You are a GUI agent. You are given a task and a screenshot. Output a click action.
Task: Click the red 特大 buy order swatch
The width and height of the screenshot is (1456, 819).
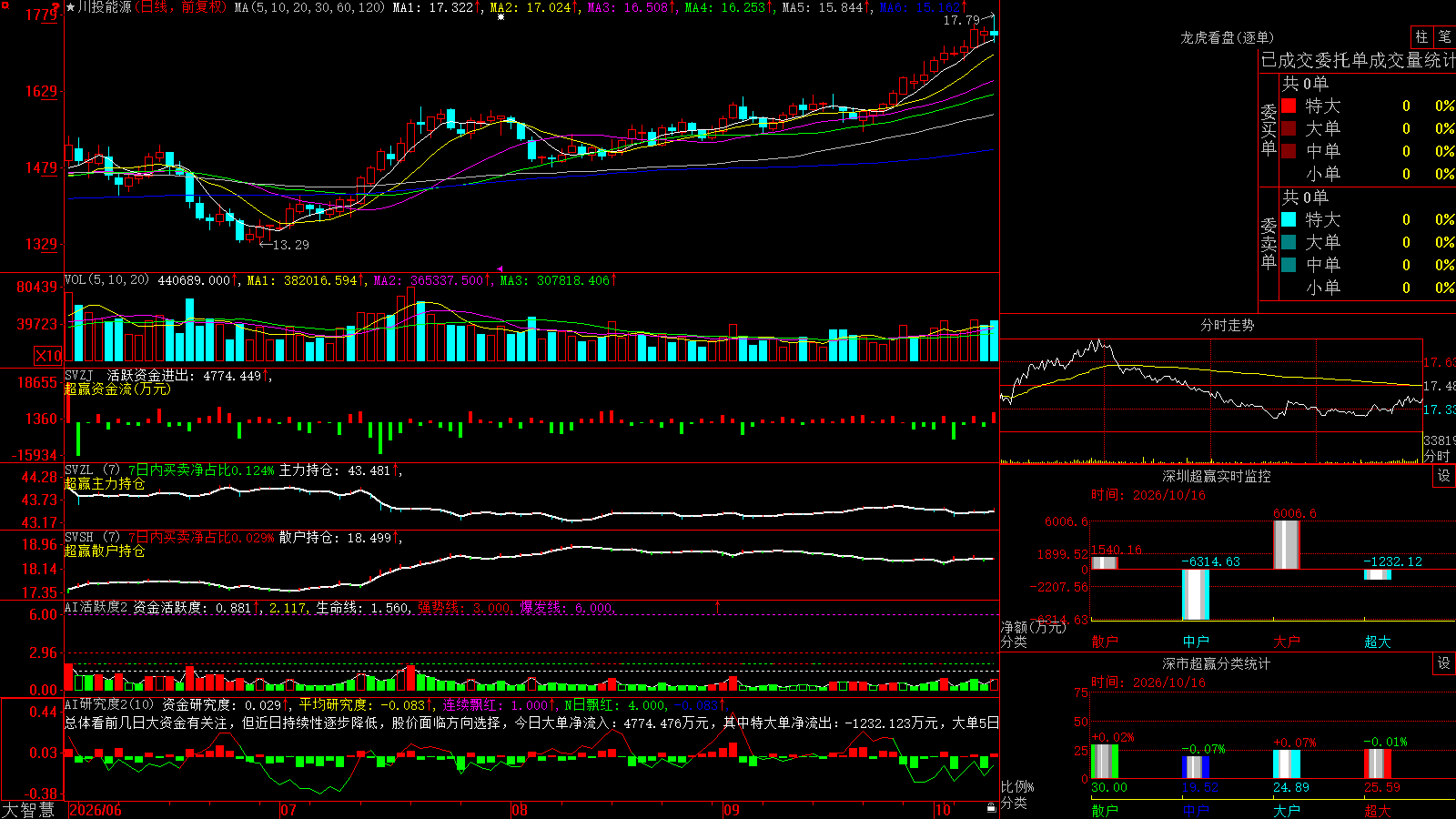pyautogui.click(x=1289, y=106)
